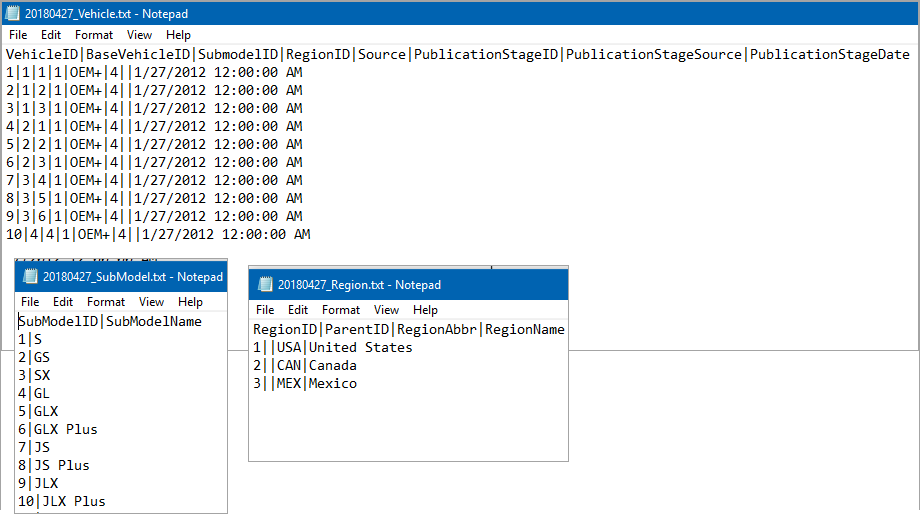The image size is (920, 514).
Task: Open File menu in Vehicle.txt window
Action: [x=18, y=35]
